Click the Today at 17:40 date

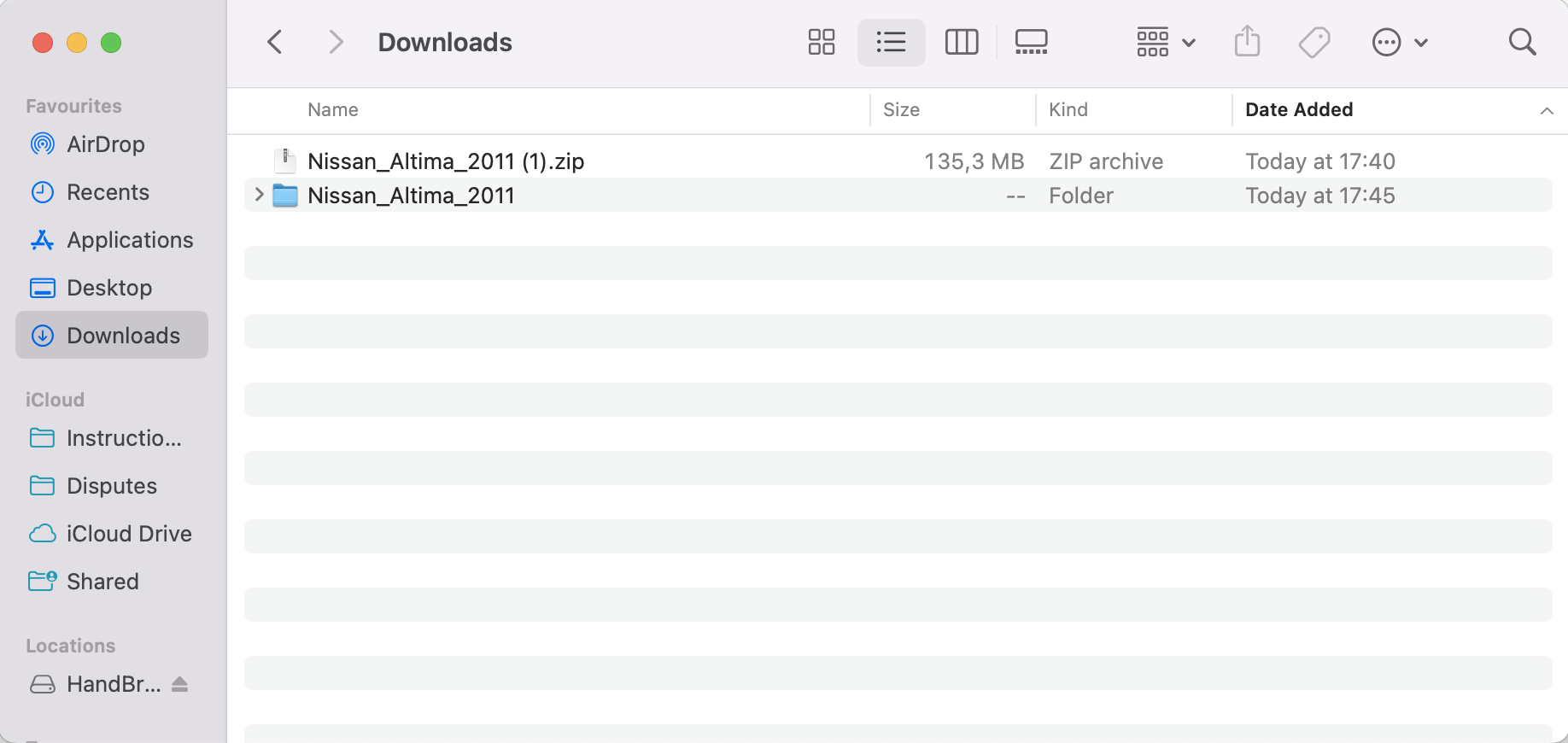click(x=1320, y=161)
